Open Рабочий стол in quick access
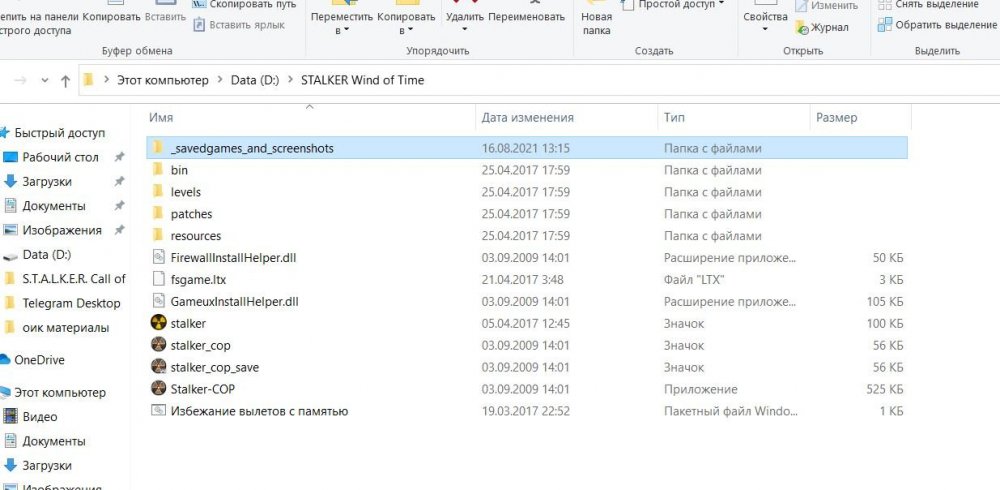 60,157
